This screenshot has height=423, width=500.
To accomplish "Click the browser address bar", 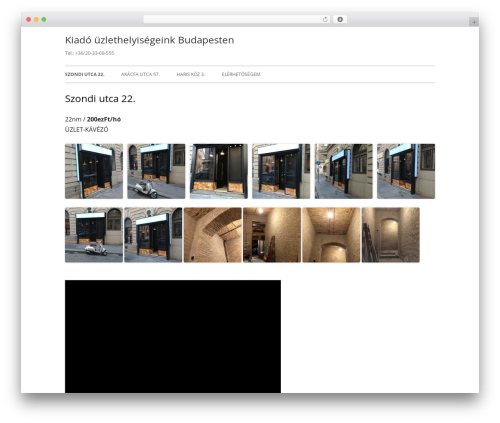I will [236, 20].
